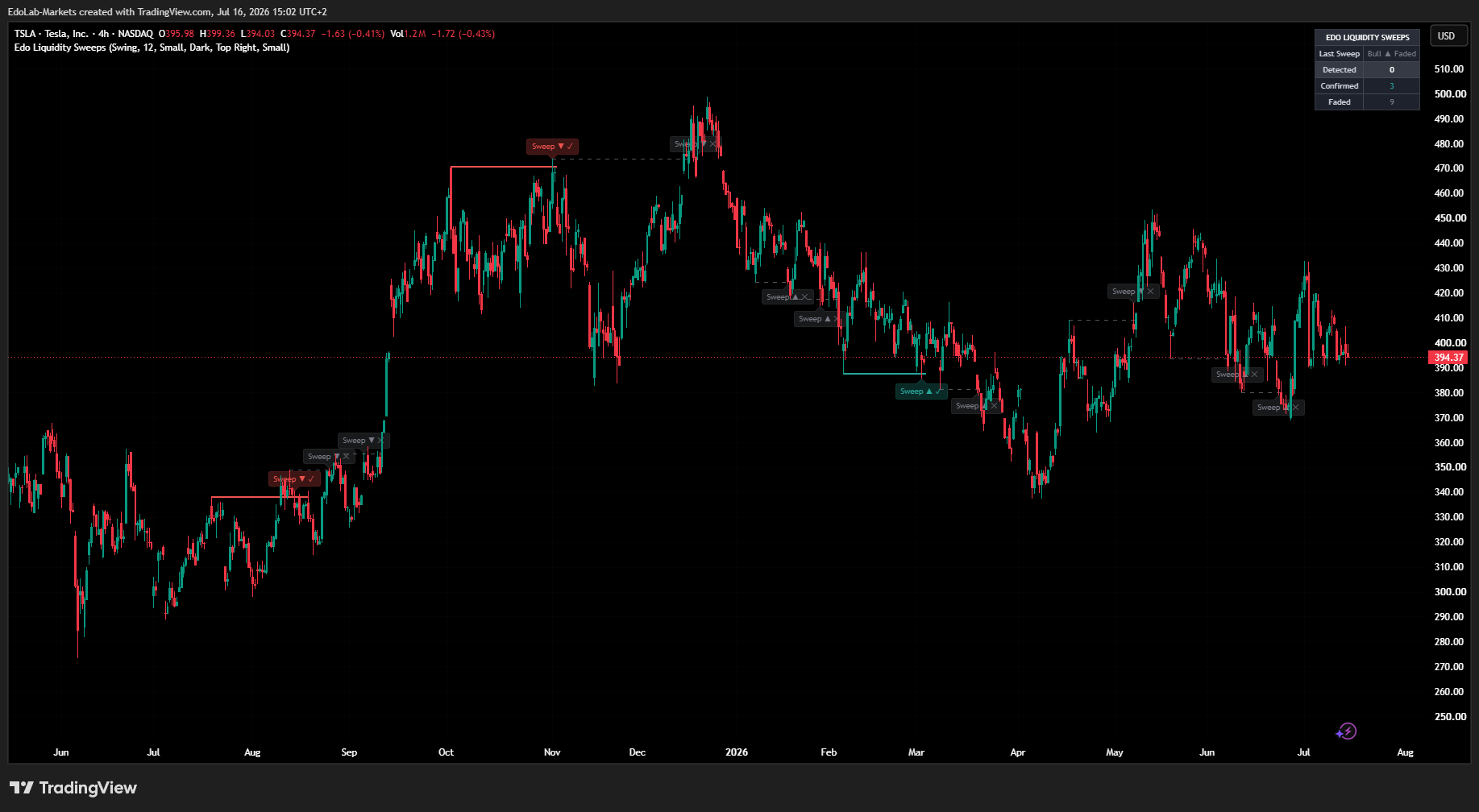The image size is (1479, 812).
Task: Click the 500.00 price axis label
Action: [1448, 94]
